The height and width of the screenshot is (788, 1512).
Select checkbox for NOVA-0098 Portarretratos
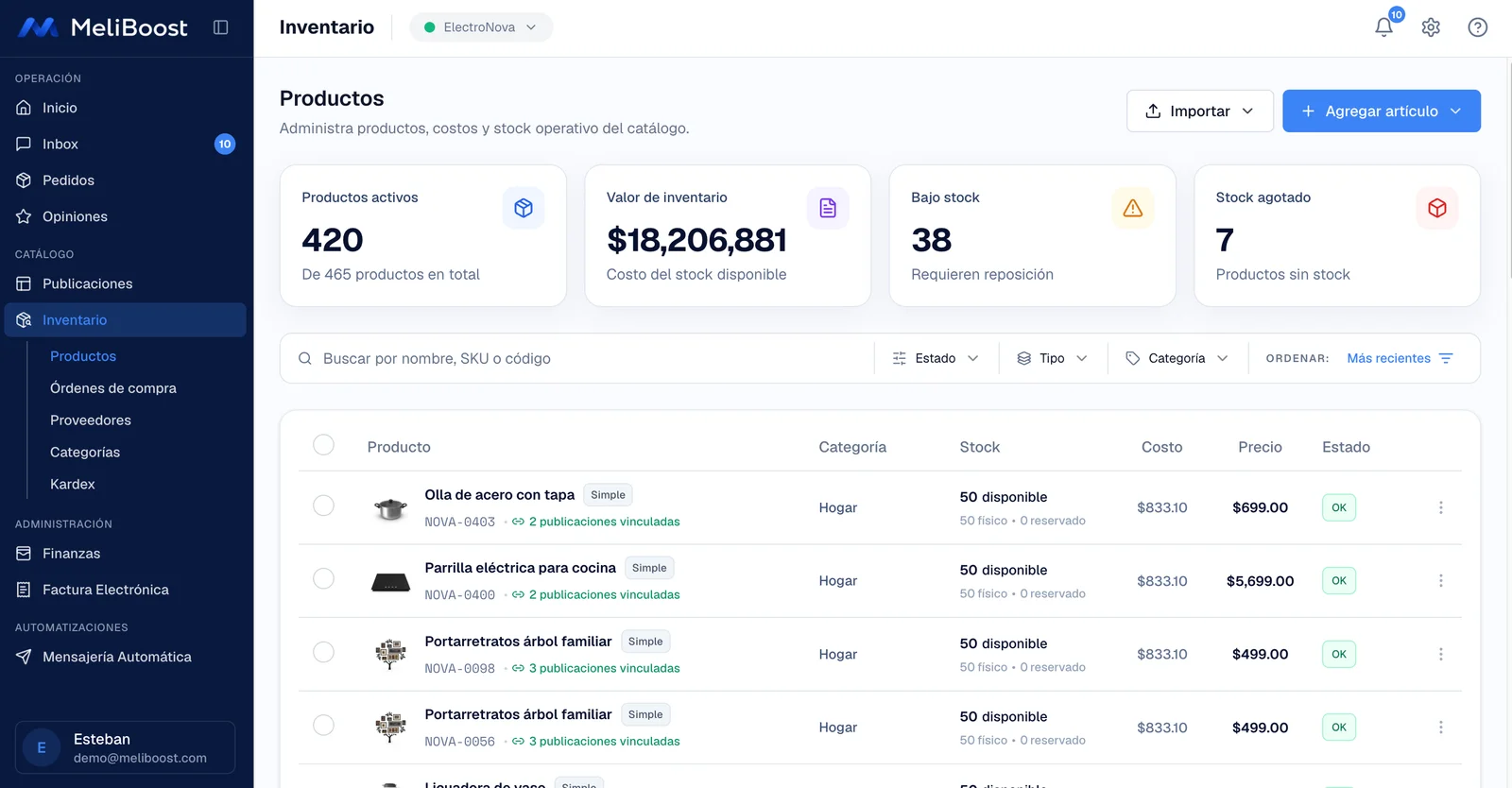(x=323, y=652)
